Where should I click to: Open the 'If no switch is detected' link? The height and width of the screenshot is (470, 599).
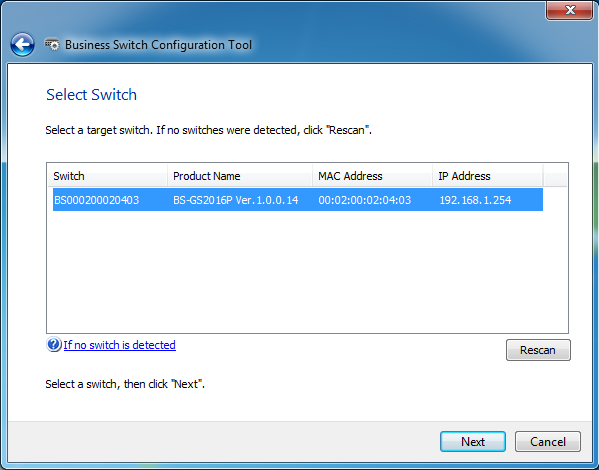120,345
